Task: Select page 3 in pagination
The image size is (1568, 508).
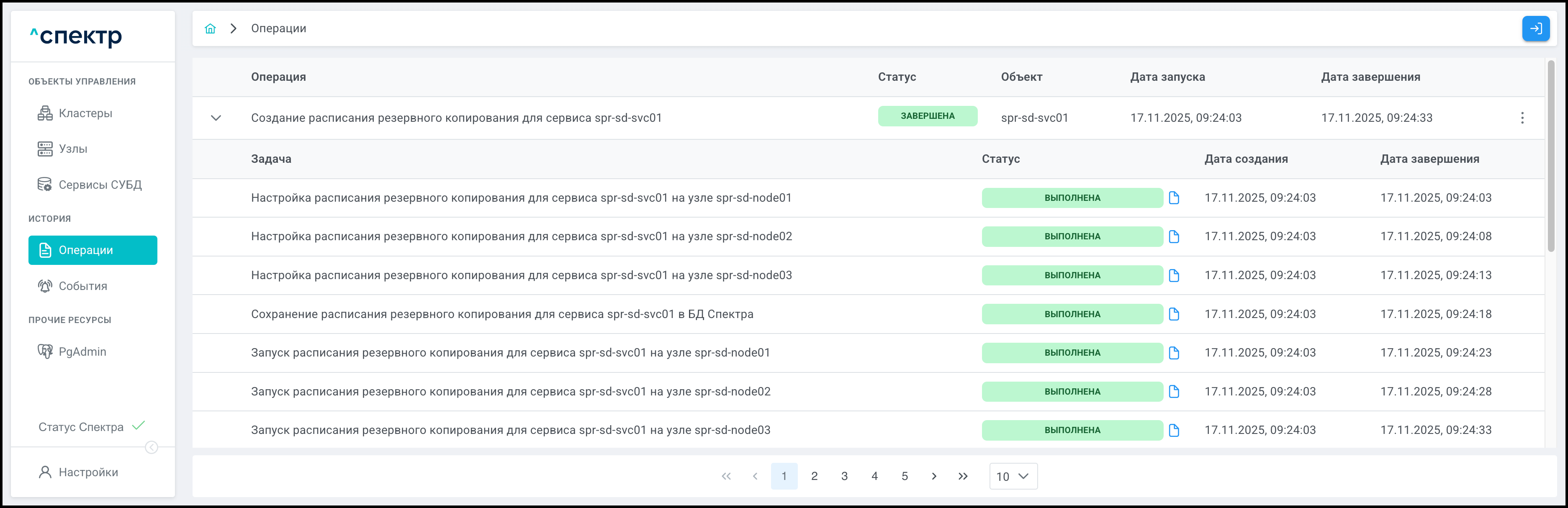Action: coord(844,476)
